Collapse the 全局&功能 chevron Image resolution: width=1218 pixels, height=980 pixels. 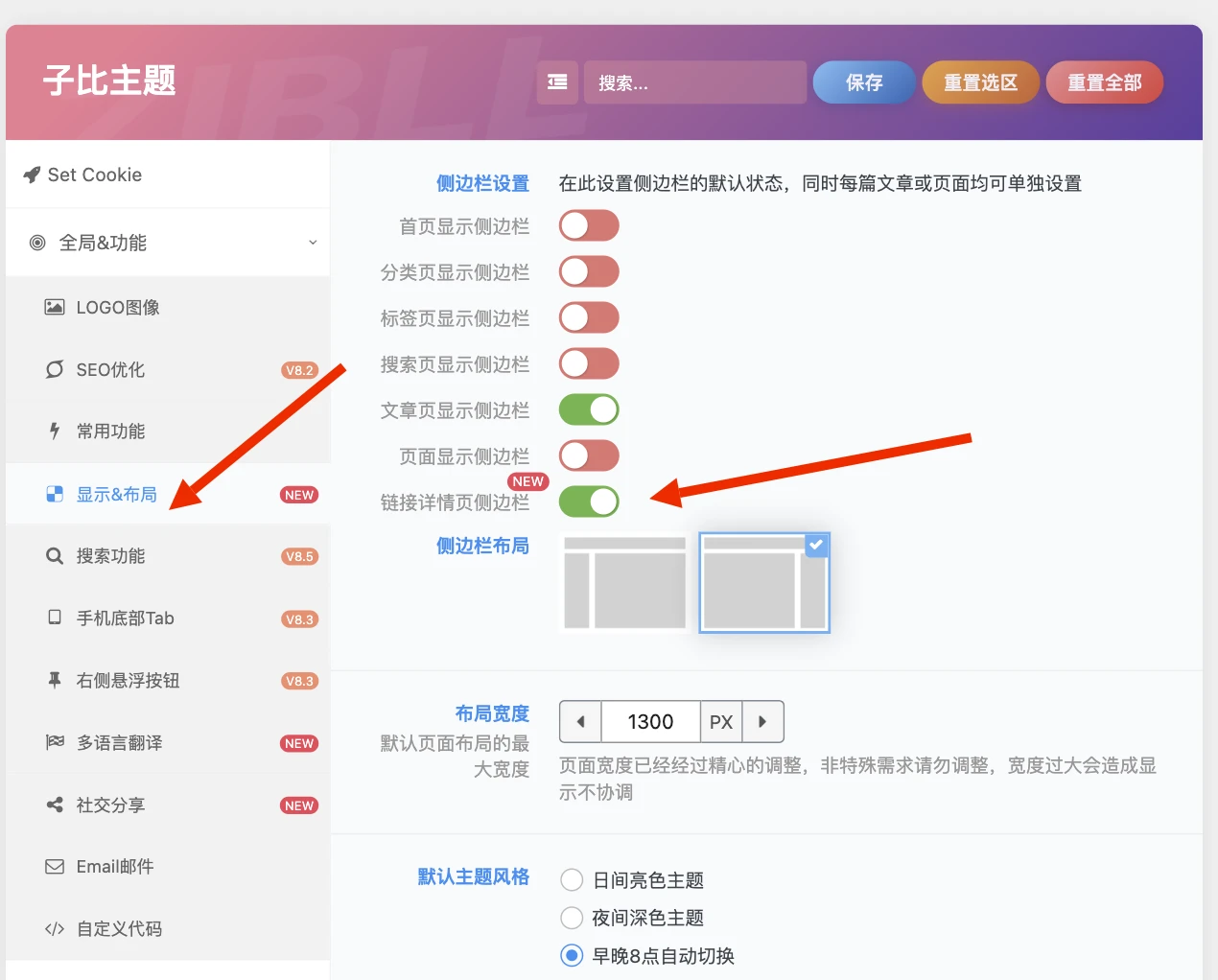coord(313,243)
